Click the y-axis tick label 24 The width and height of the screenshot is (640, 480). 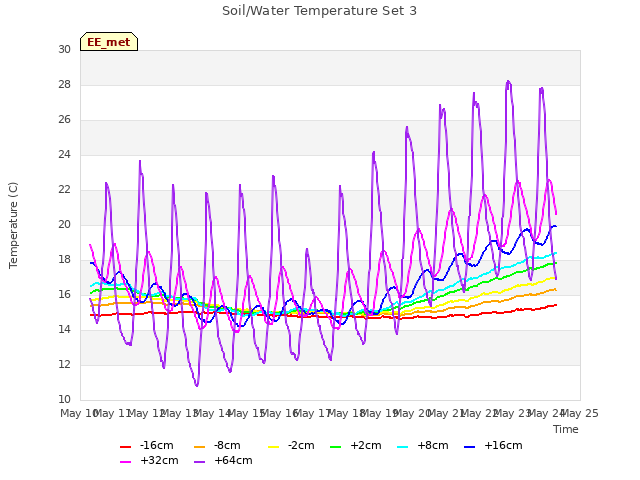64,155
